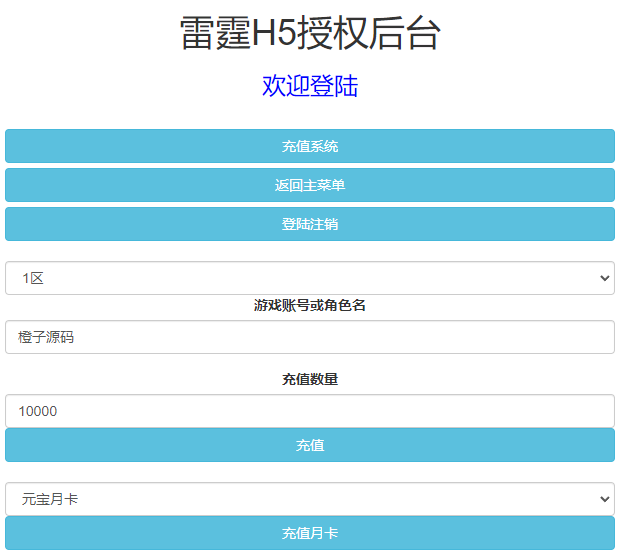Click the arrow on the 元宝月卡 selector
This screenshot has height=553, width=627.
tap(603, 498)
